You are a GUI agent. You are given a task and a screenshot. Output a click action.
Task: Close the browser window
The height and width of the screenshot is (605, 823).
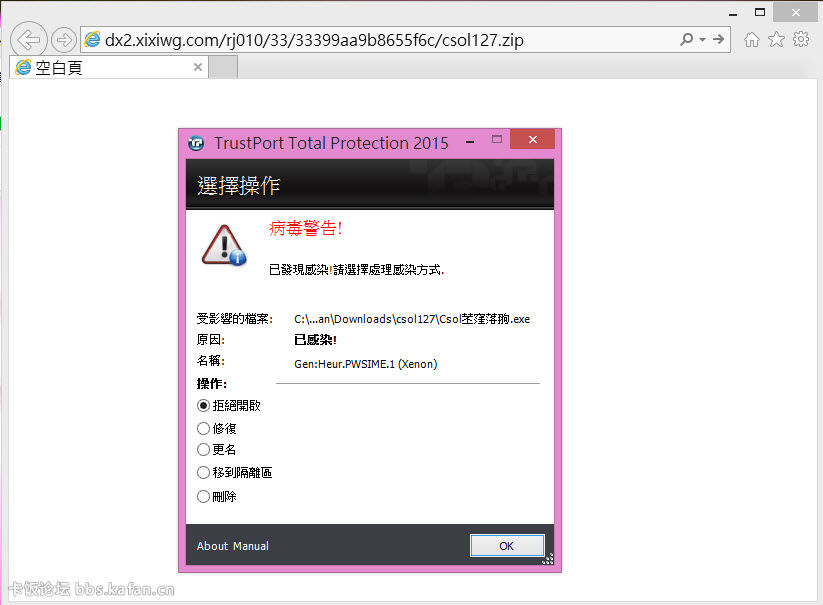click(x=796, y=12)
